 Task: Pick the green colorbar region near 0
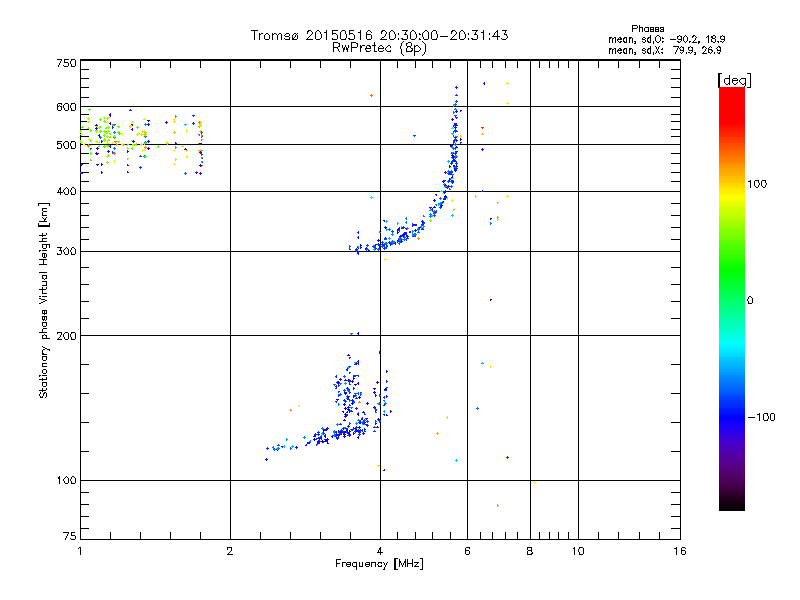click(x=732, y=299)
